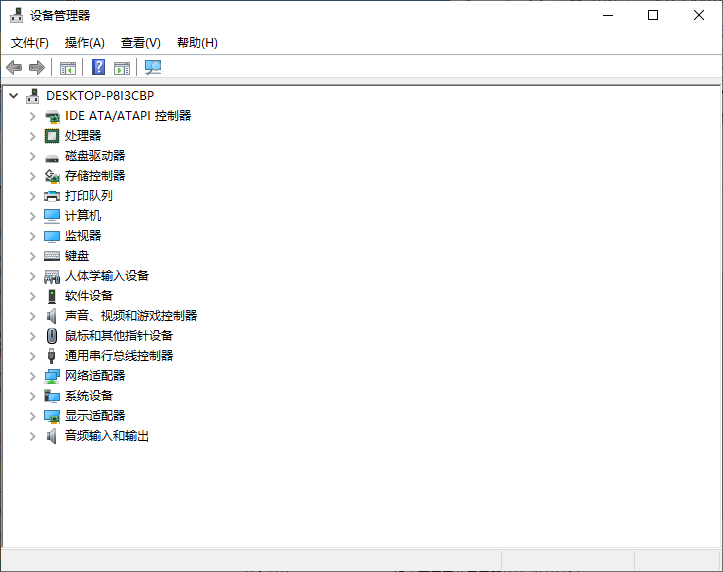Click the 通用串行总线控制器 USB icon
The image size is (723, 572).
(x=52, y=356)
